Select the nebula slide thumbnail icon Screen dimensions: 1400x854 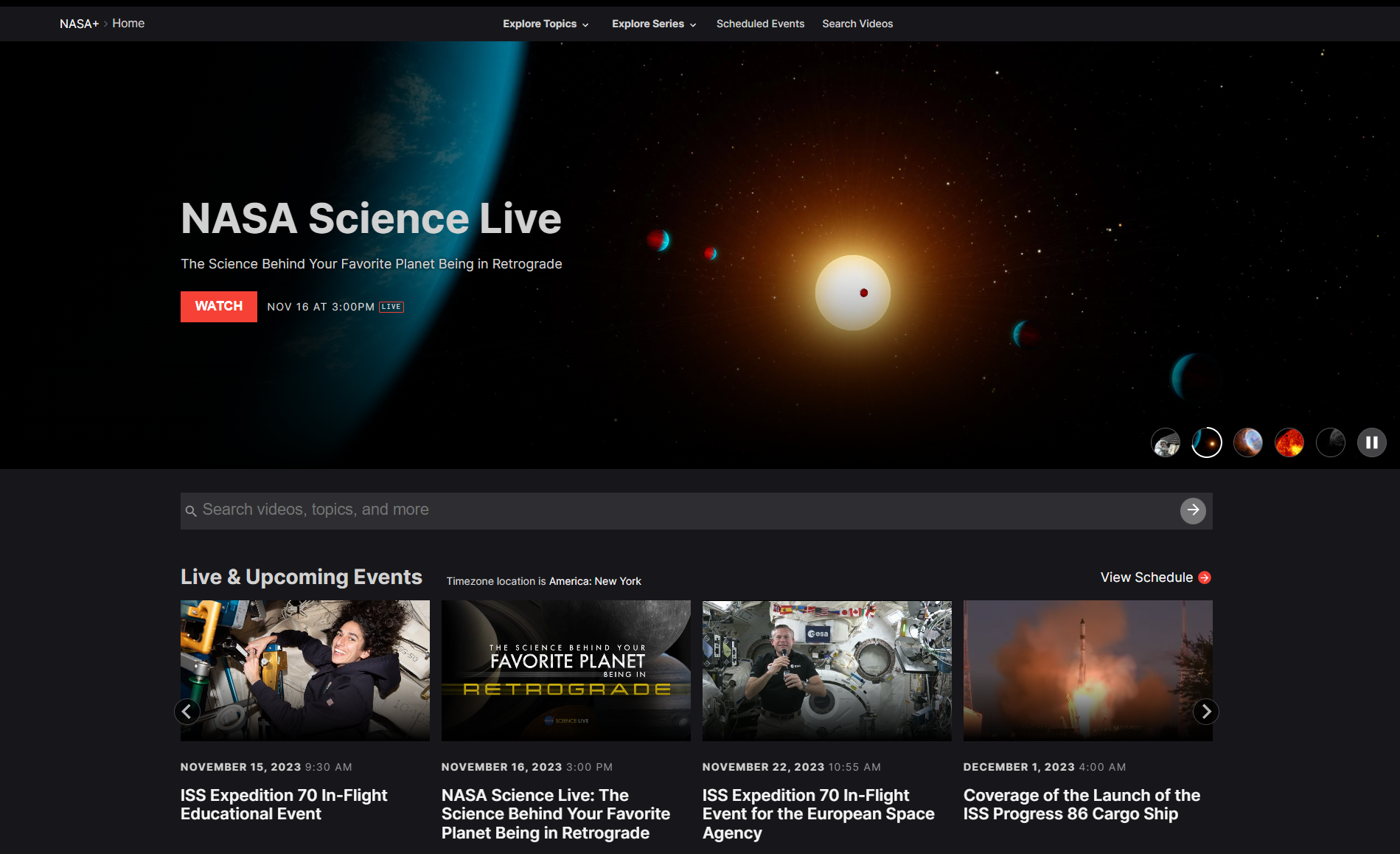tap(1248, 442)
